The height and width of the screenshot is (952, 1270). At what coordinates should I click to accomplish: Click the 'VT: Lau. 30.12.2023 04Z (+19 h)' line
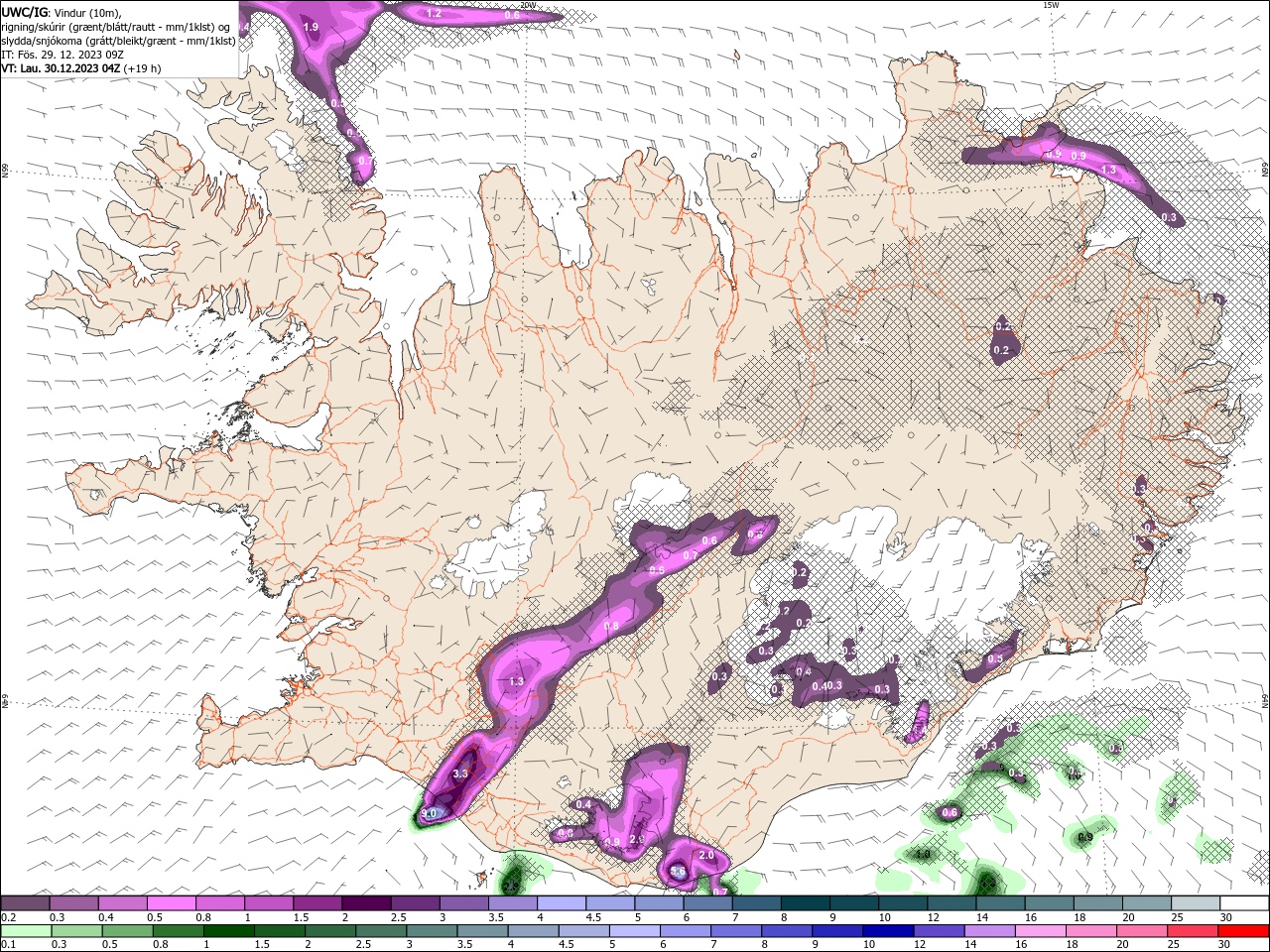pos(81,68)
